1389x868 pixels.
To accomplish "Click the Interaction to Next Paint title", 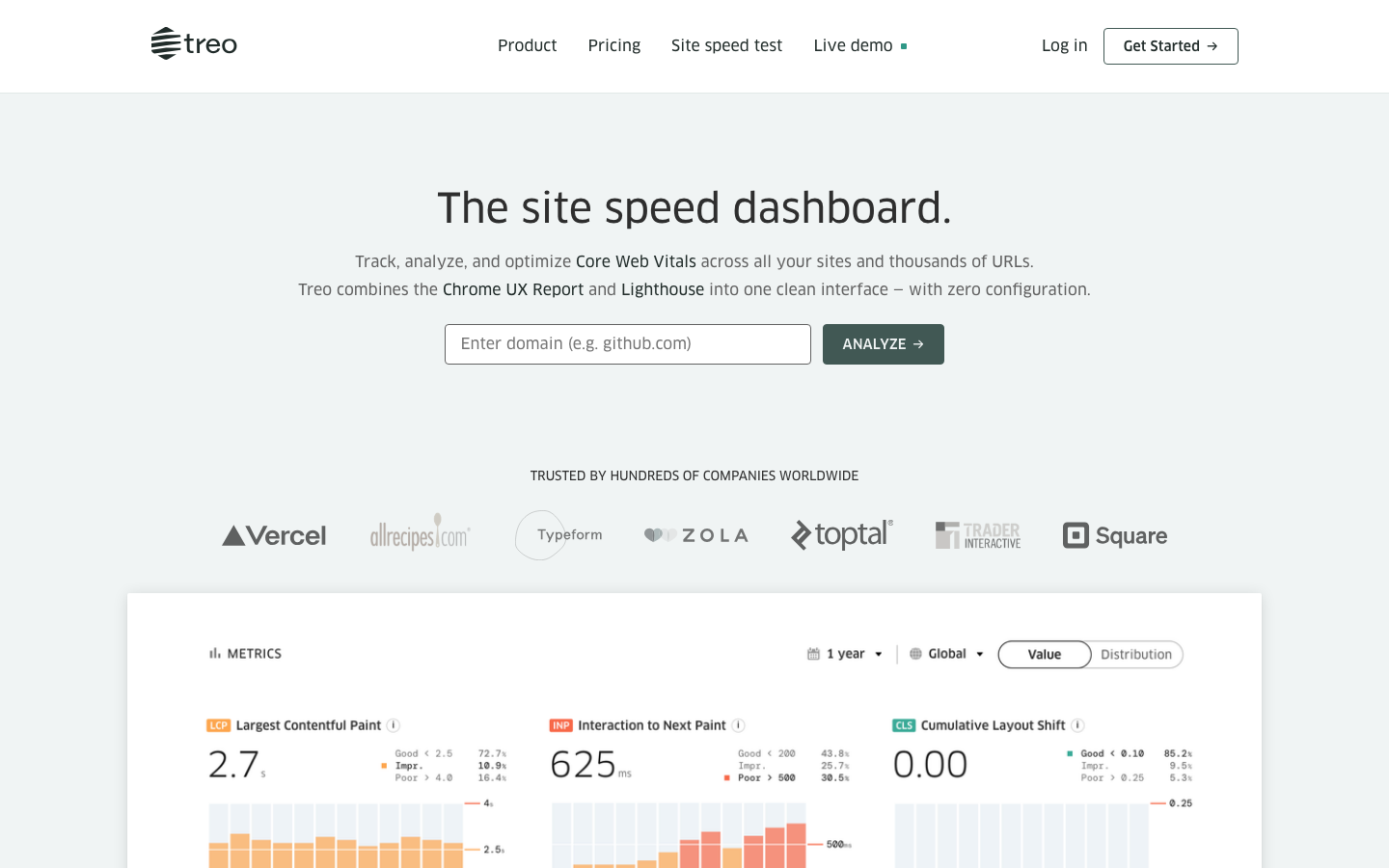I will point(652,725).
